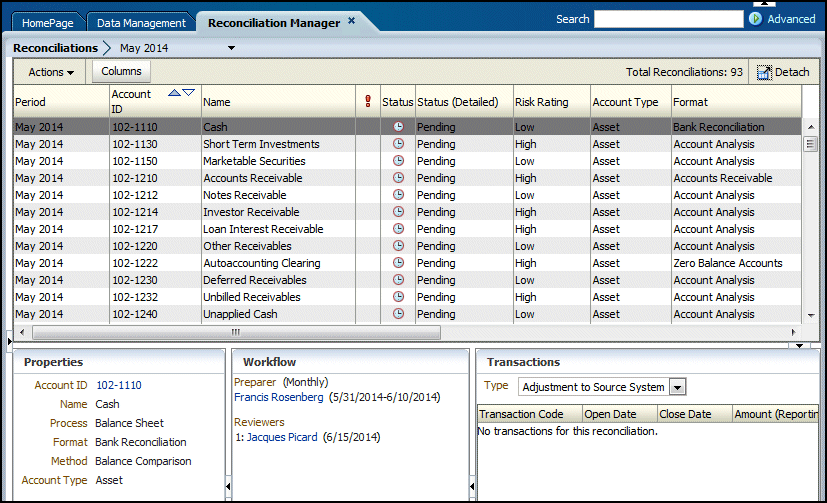827x503 pixels.
Task: Click the search go icon beside Advanced
Action: [x=756, y=19]
